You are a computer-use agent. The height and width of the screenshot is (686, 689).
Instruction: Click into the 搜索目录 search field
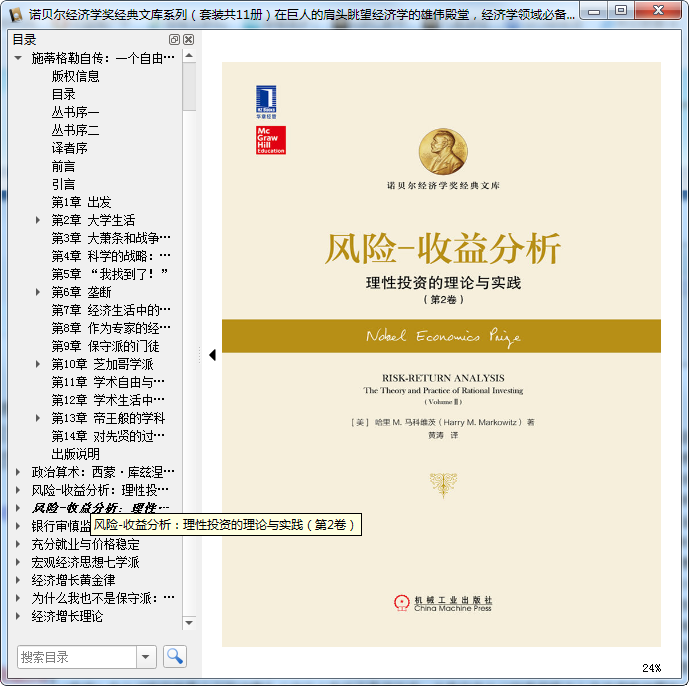(77, 657)
